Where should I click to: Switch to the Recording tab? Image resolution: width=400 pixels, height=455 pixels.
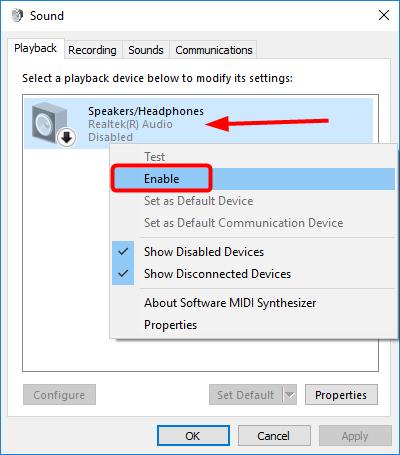[93, 50]
